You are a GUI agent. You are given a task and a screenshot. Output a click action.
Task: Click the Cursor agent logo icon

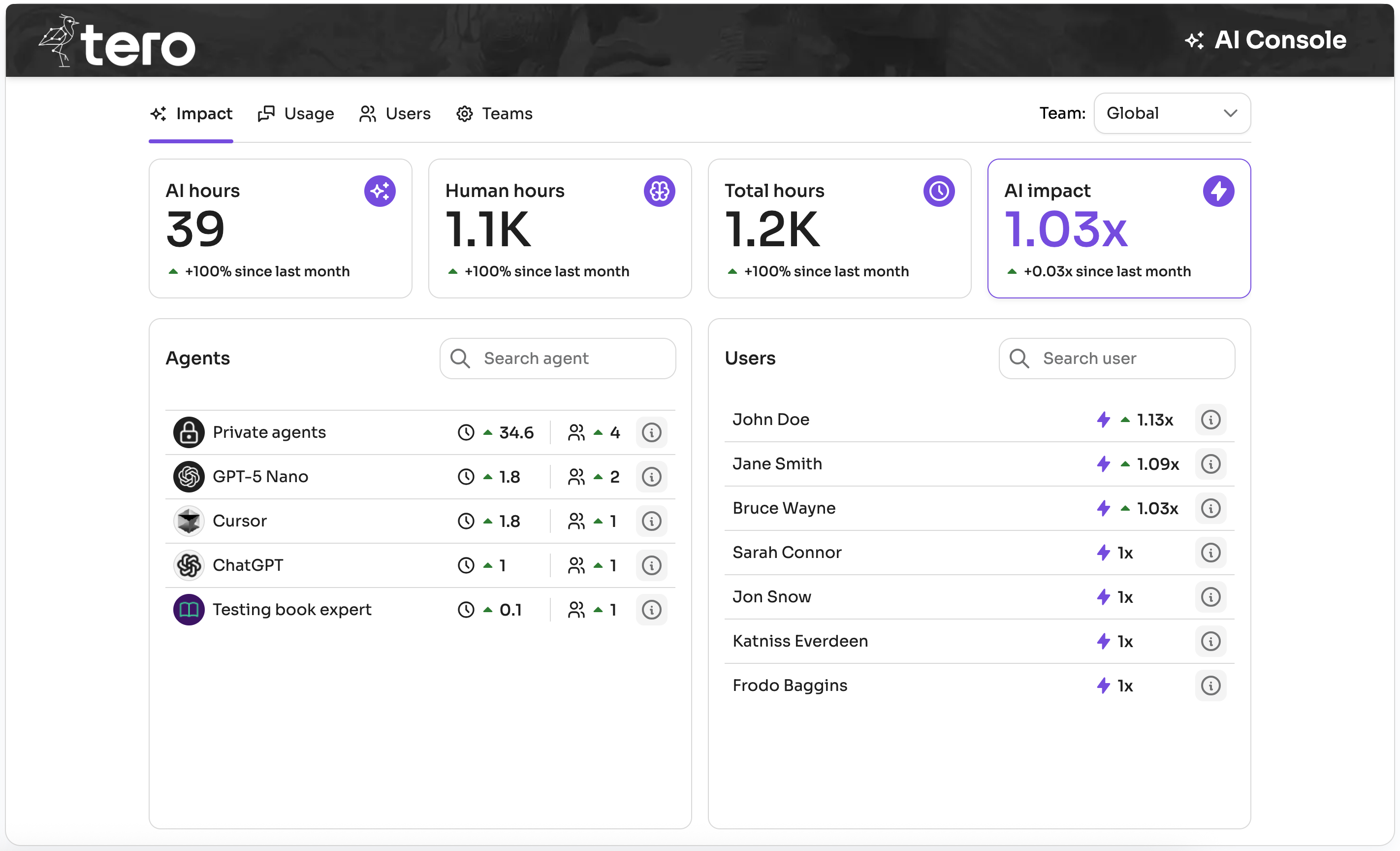point(189,522)
